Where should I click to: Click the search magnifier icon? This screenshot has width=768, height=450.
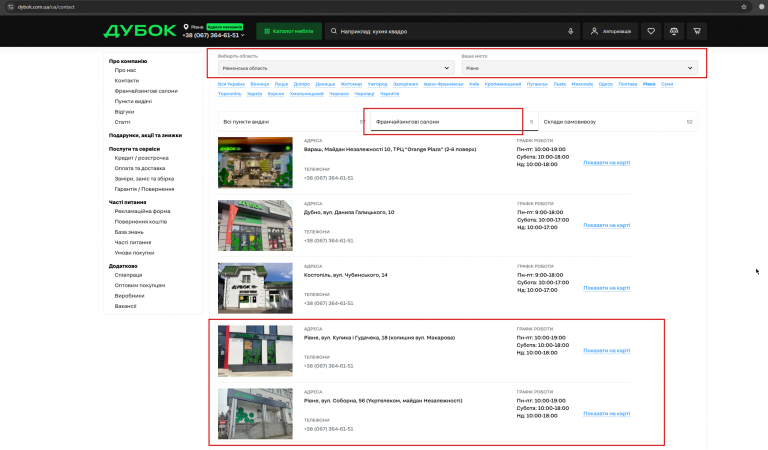coord(334,31)
